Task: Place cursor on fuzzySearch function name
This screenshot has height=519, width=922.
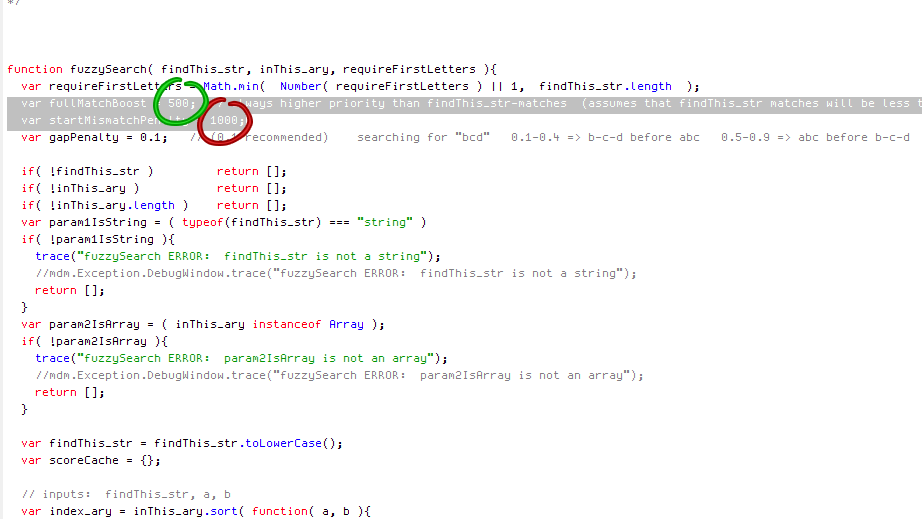Action: click(x=108, y=69)
